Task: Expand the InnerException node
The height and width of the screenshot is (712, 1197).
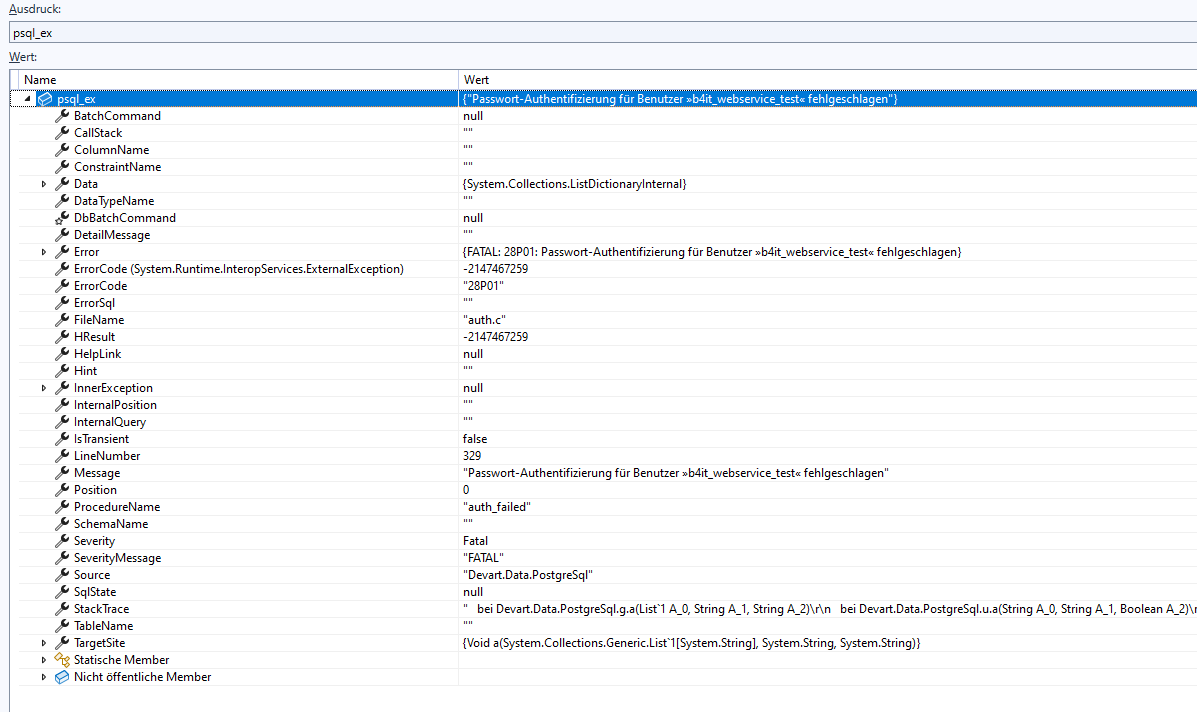Action: click(x=43, y=388)
